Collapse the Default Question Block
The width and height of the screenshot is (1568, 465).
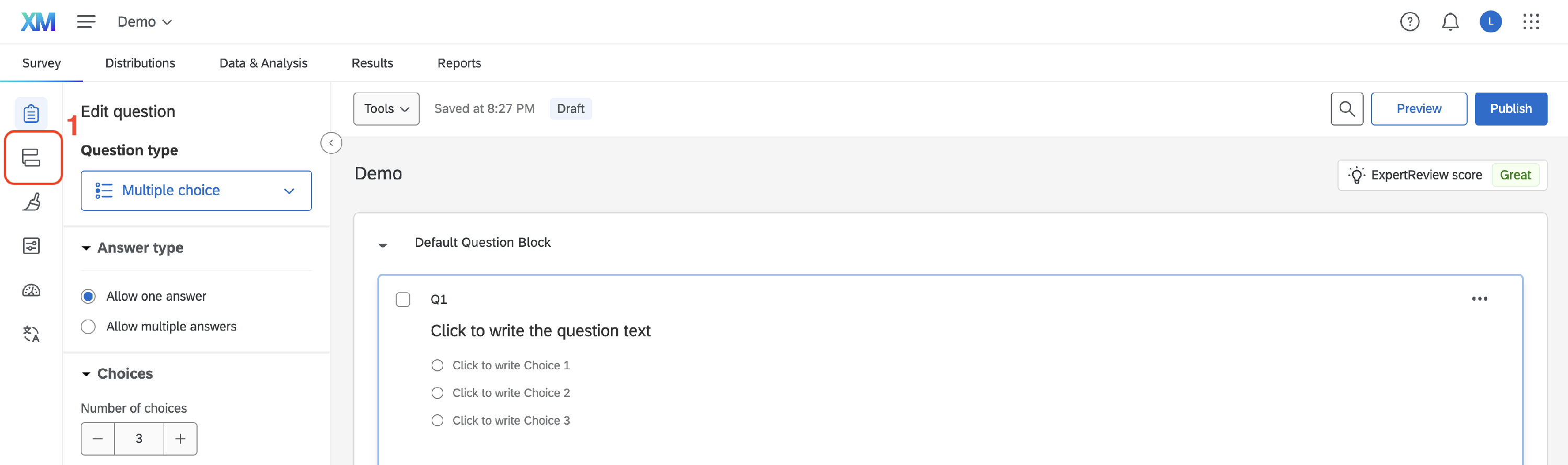[383, 245]
